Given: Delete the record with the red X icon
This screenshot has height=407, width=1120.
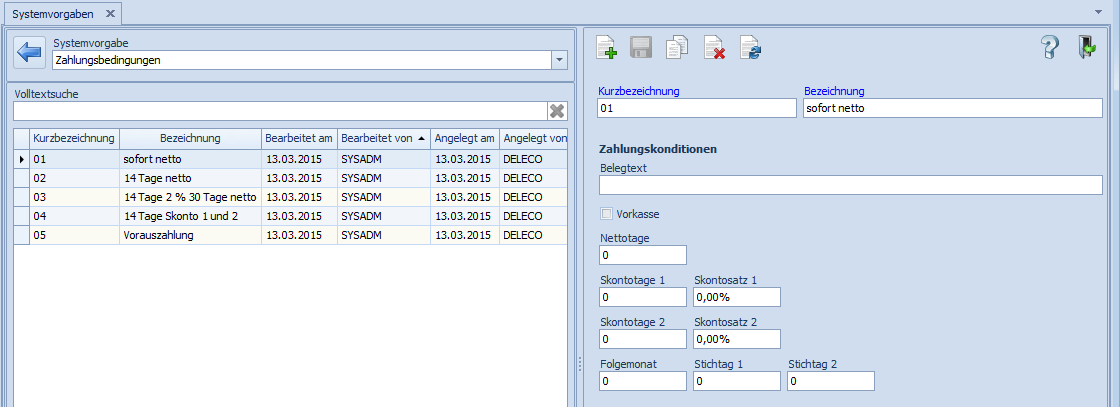Looking at the screenshot, I should (x=714, y=47).
